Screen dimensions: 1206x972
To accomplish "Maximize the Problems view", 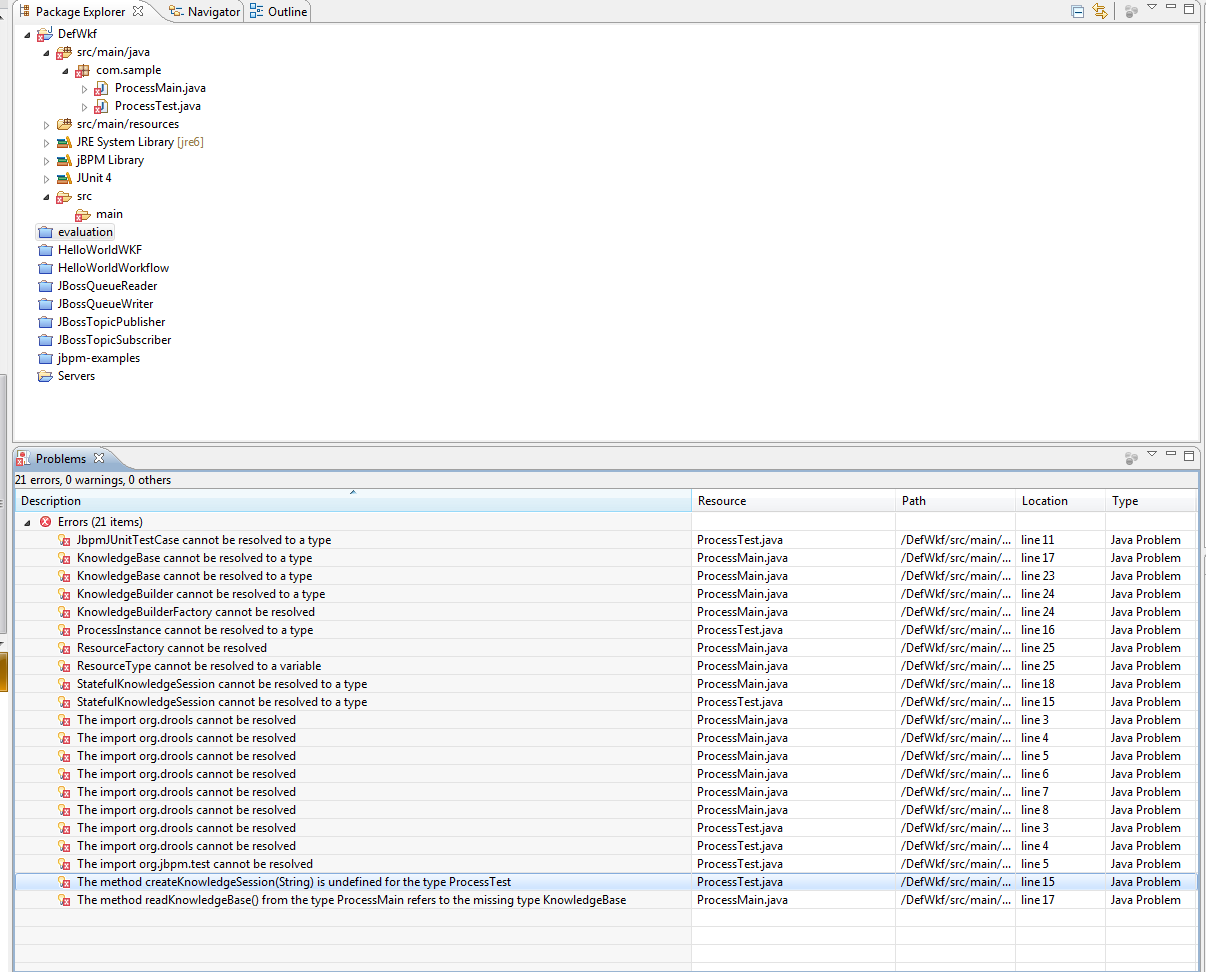I will click(x=1188, y=455).
